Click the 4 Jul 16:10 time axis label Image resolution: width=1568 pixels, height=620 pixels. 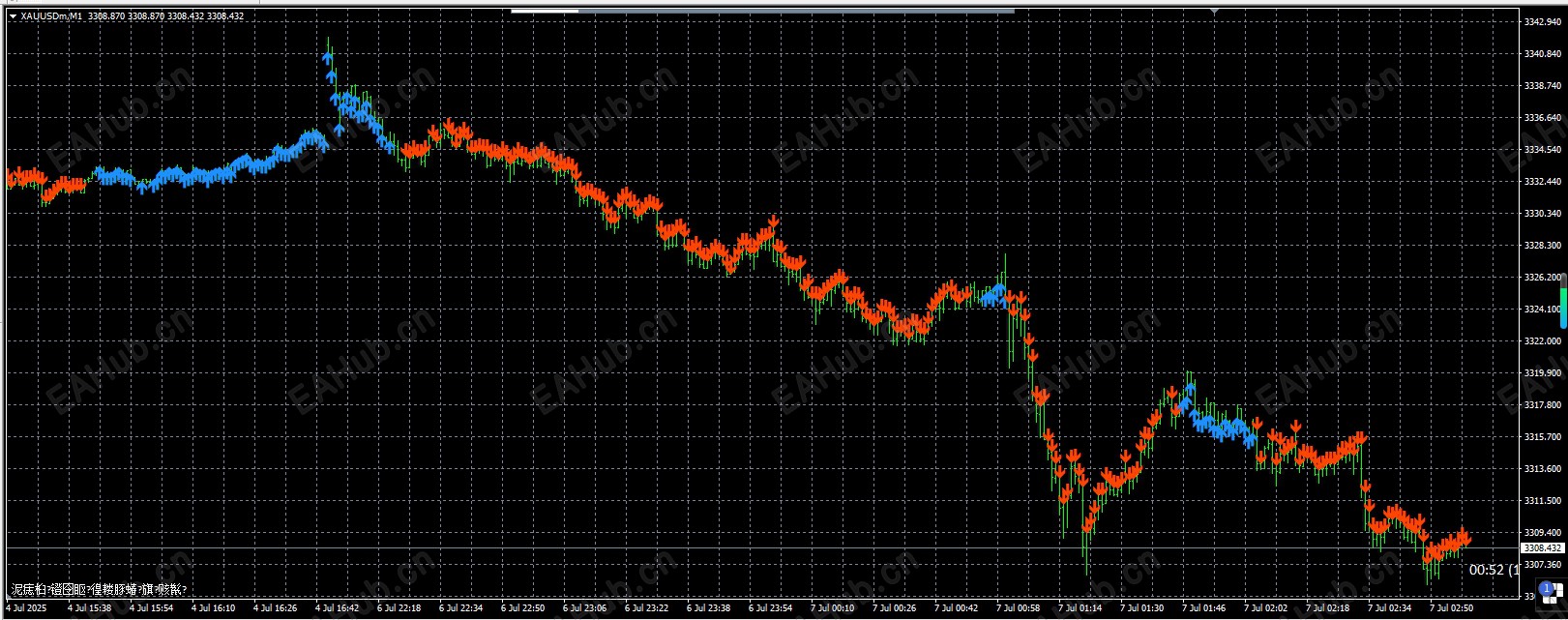coord(213,608)
